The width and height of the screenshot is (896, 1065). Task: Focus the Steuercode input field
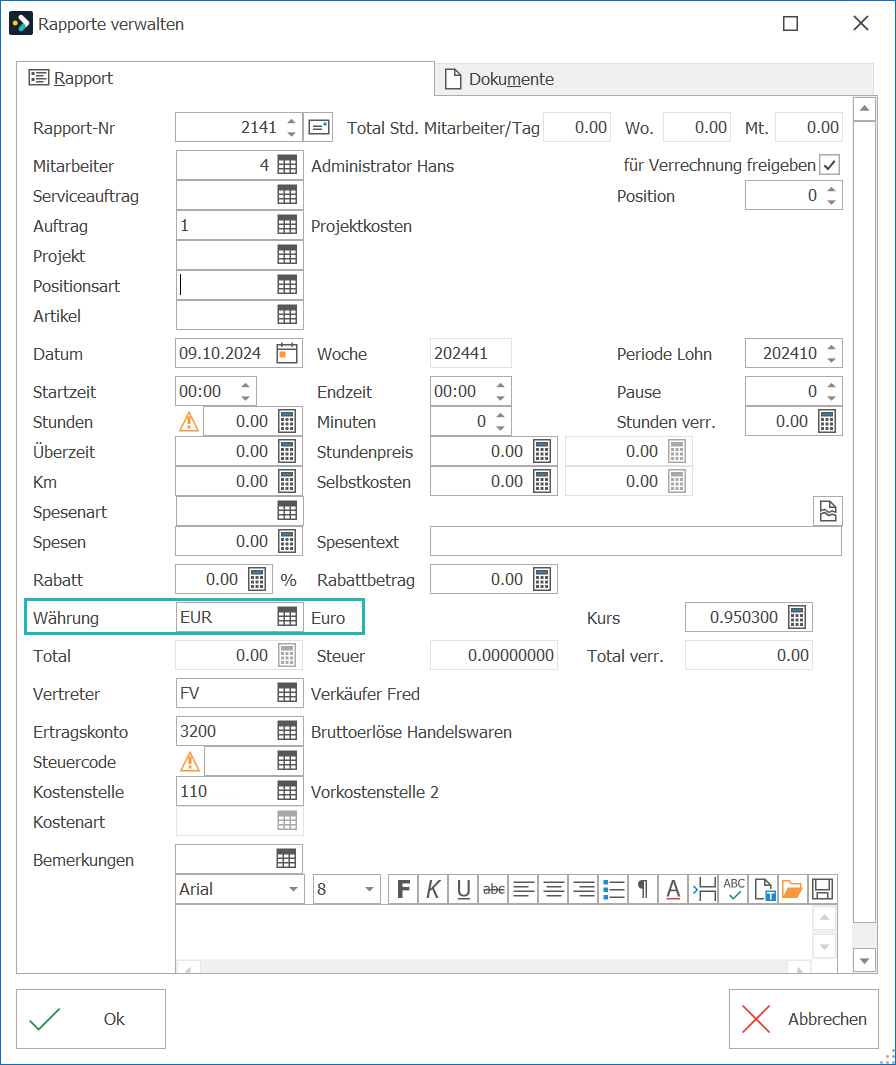(240, 761)
